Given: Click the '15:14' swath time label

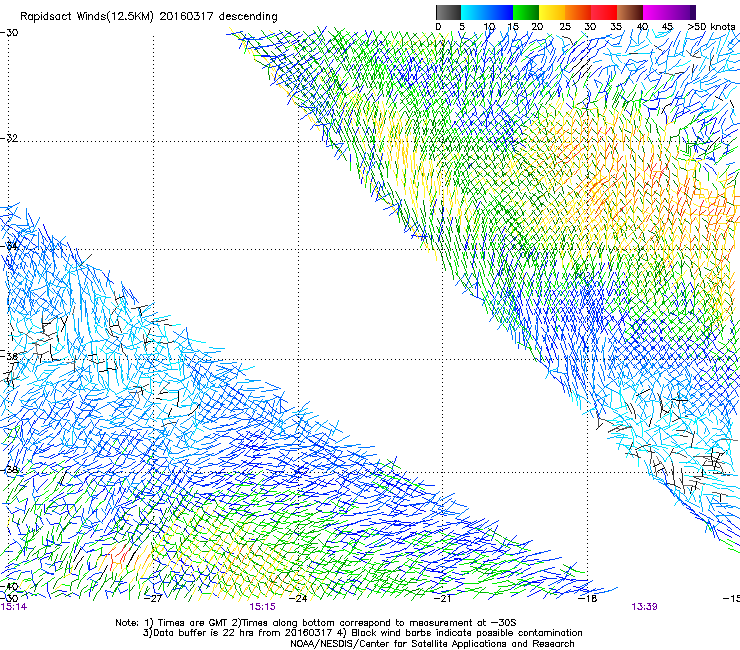Looking at the screenshot, I should coord(14,607).
